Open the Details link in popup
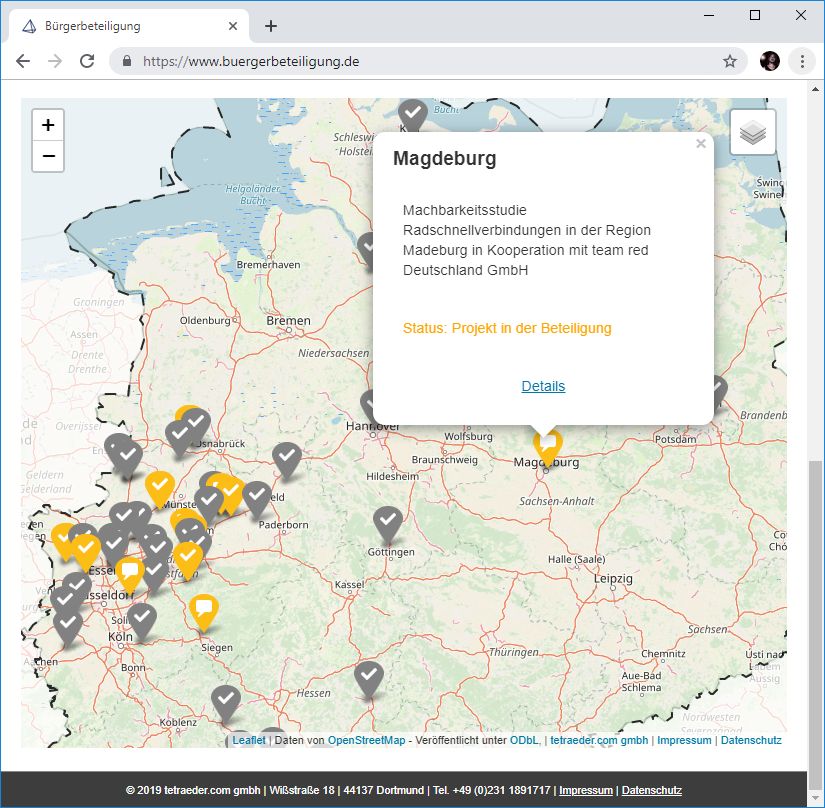This screenshot has width=825, height=808. point(543,386)
